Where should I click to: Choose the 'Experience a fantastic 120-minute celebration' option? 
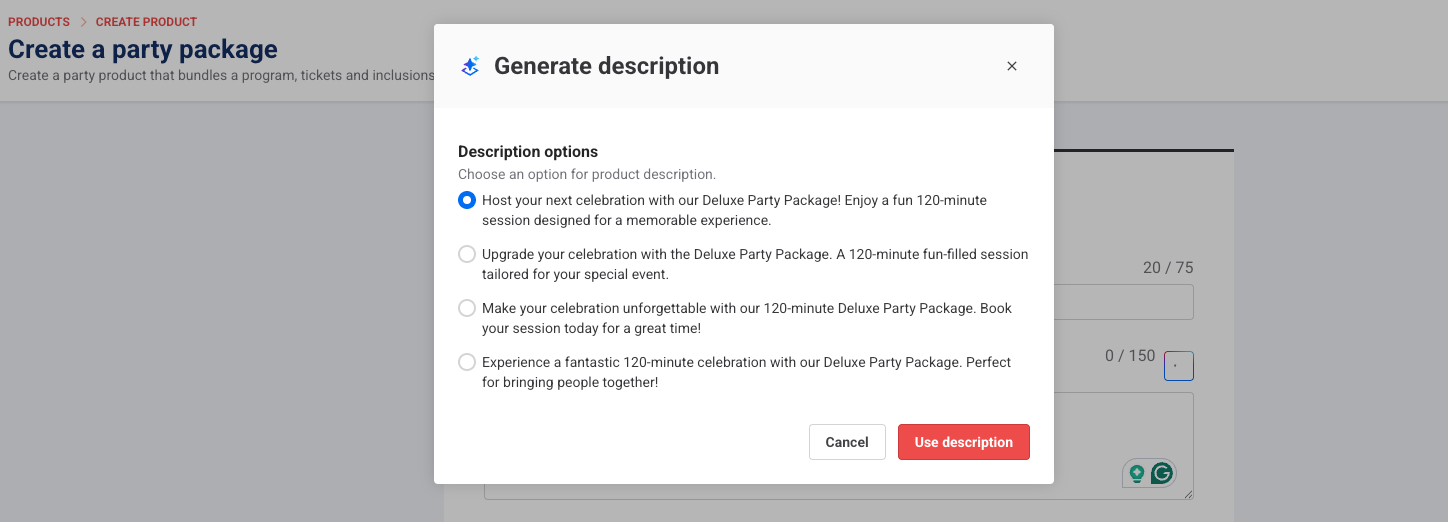467,362
